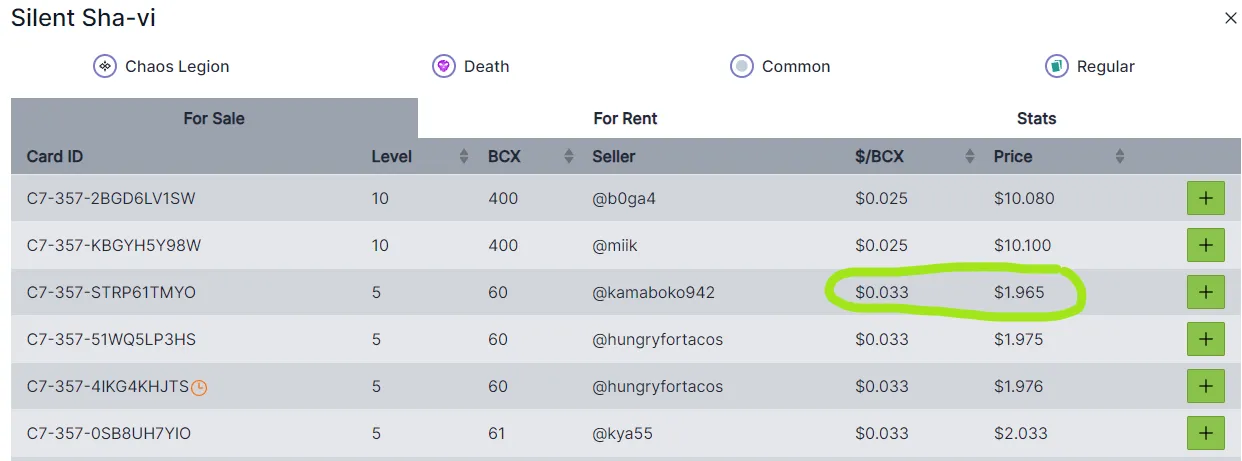
Task: Select the For Sale tab
Action: [214, 118]
